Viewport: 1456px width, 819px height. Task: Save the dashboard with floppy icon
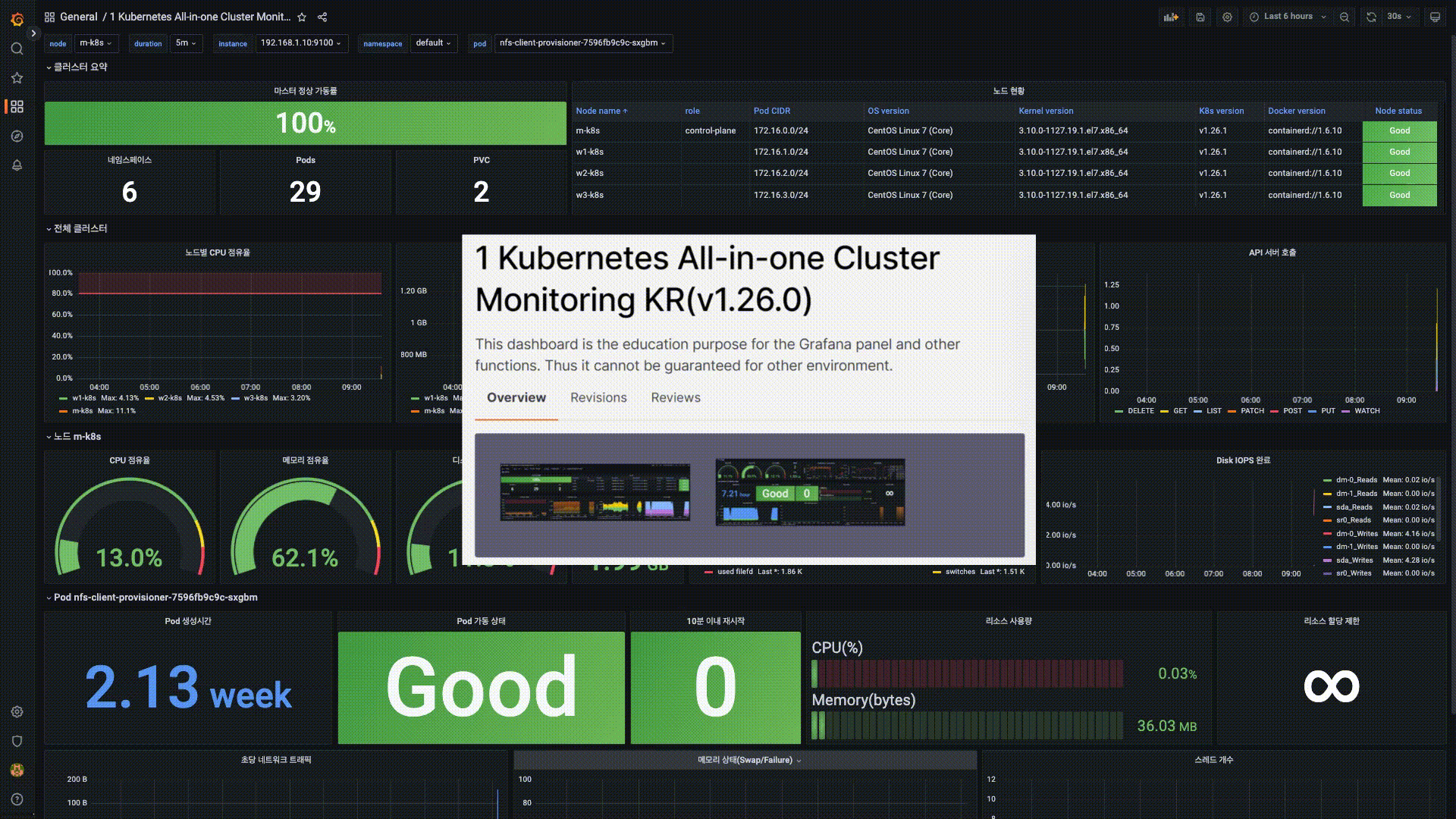[1200, 17]
